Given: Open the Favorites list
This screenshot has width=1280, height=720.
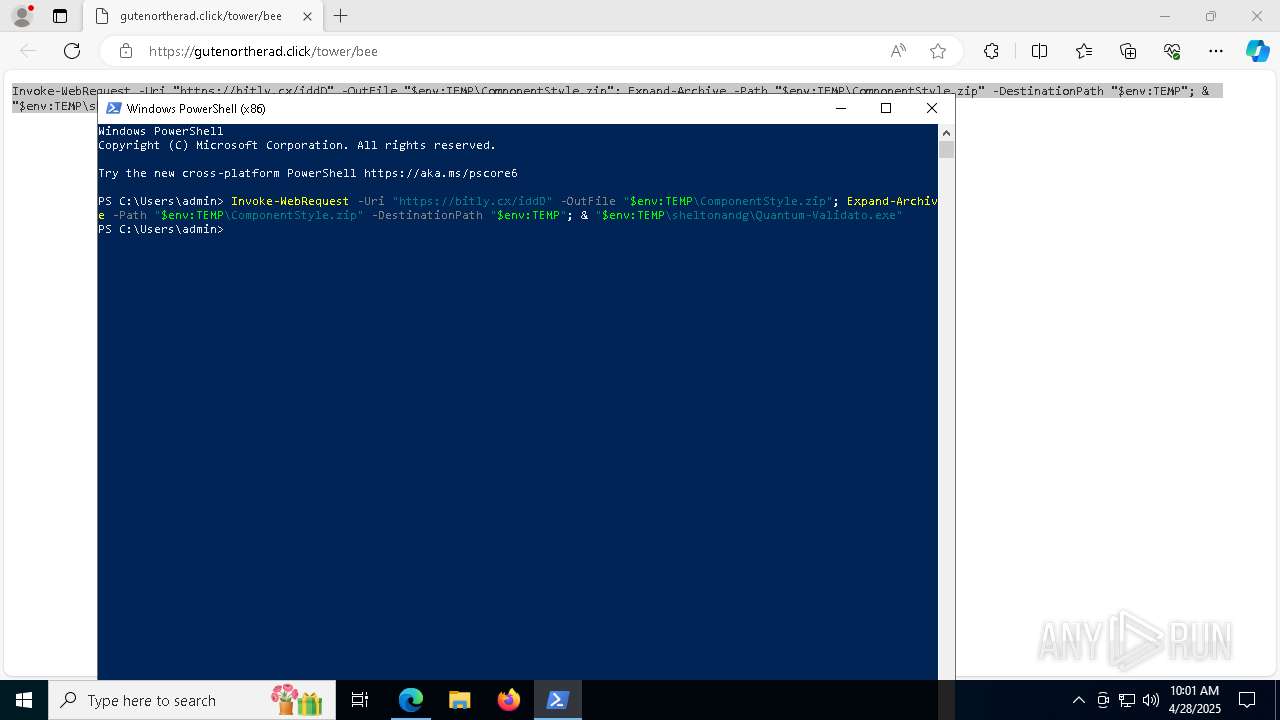Looking at the screenshot, I should (x=1084, y=51).
